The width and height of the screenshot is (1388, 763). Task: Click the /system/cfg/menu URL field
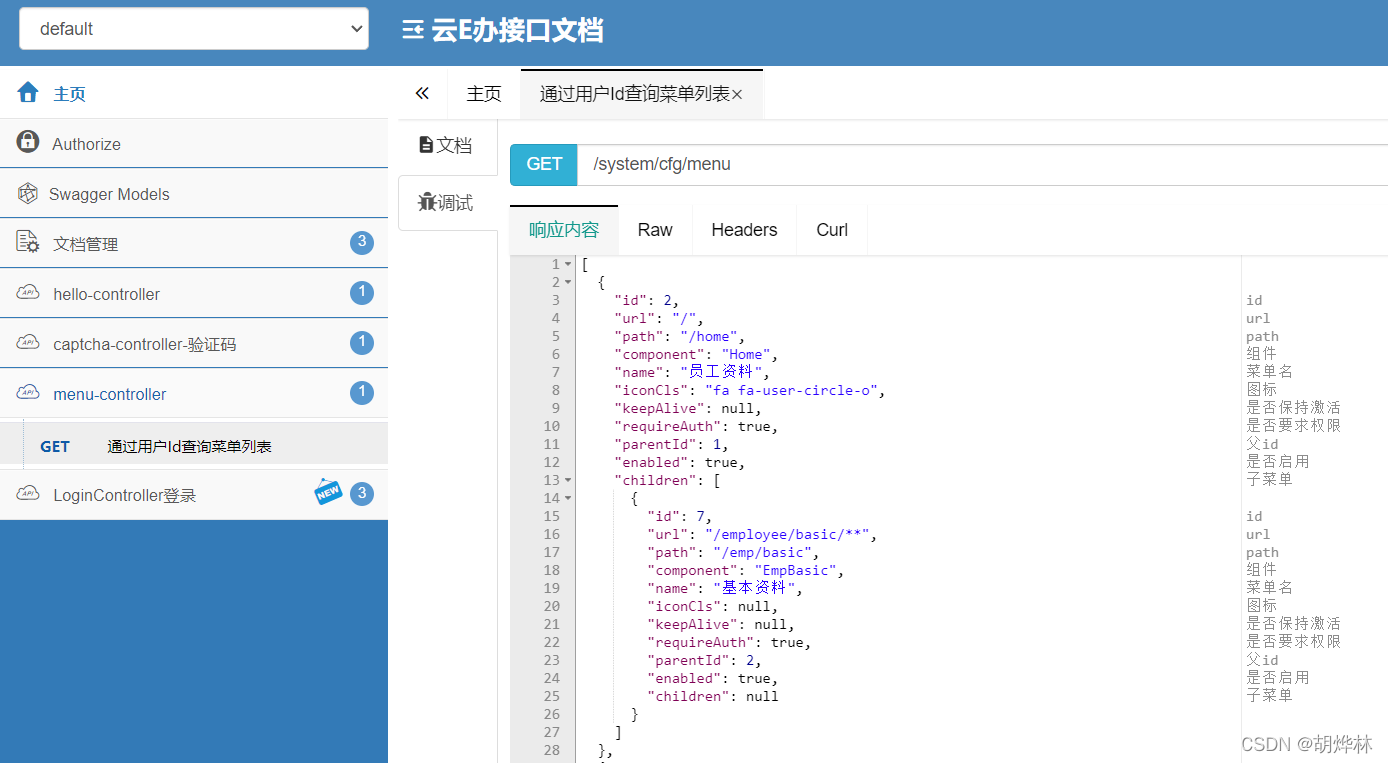[x=983, y=164]
